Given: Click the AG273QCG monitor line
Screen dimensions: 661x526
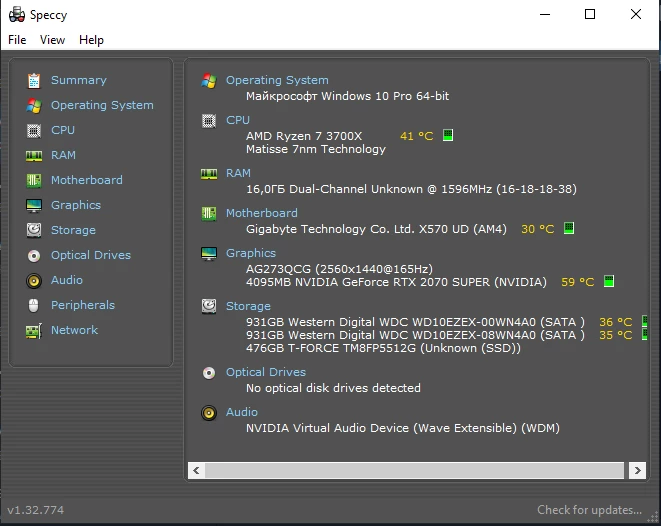Looking at the screenshot, I should (x=339, y=269).
